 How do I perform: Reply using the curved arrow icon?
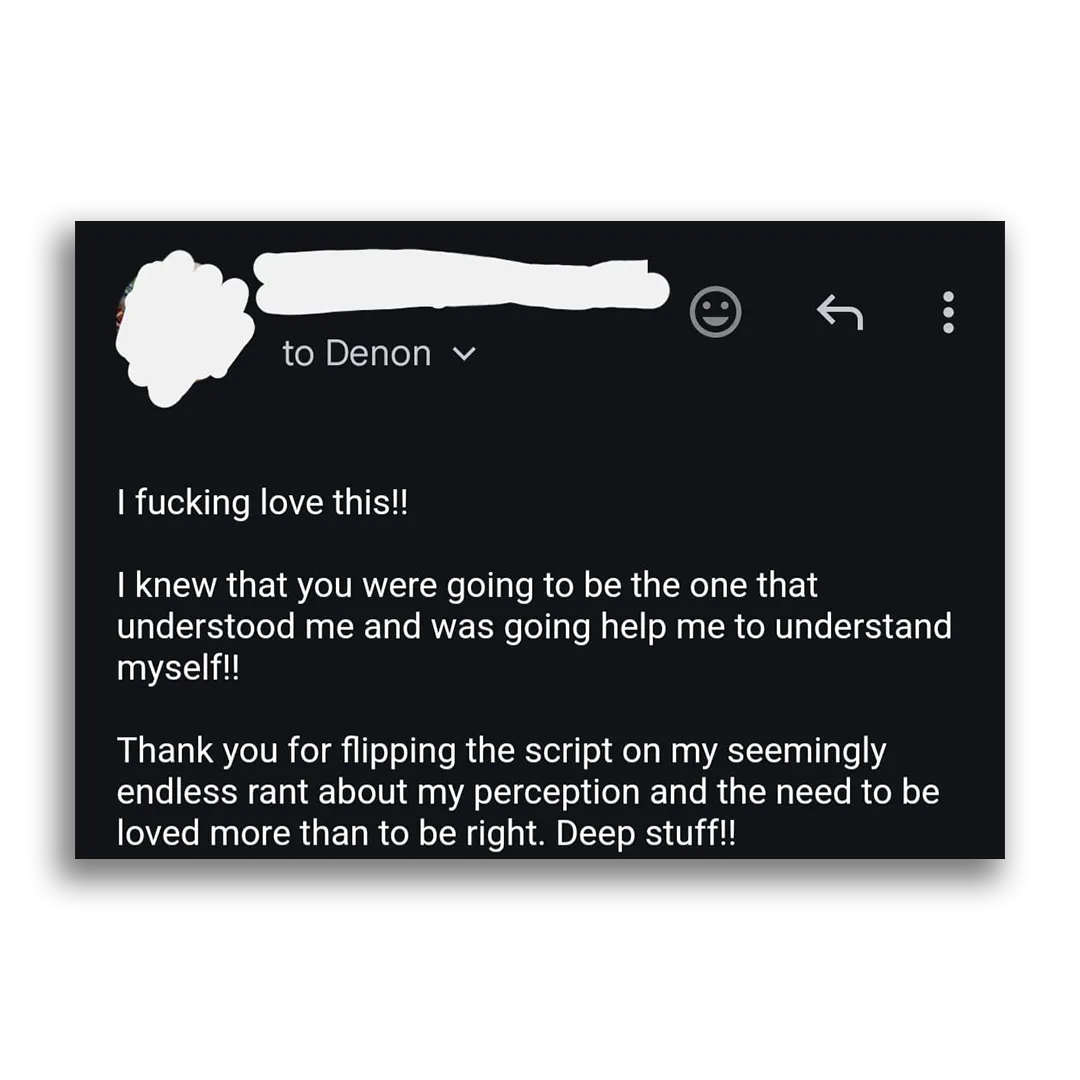(x=840, y=312)
